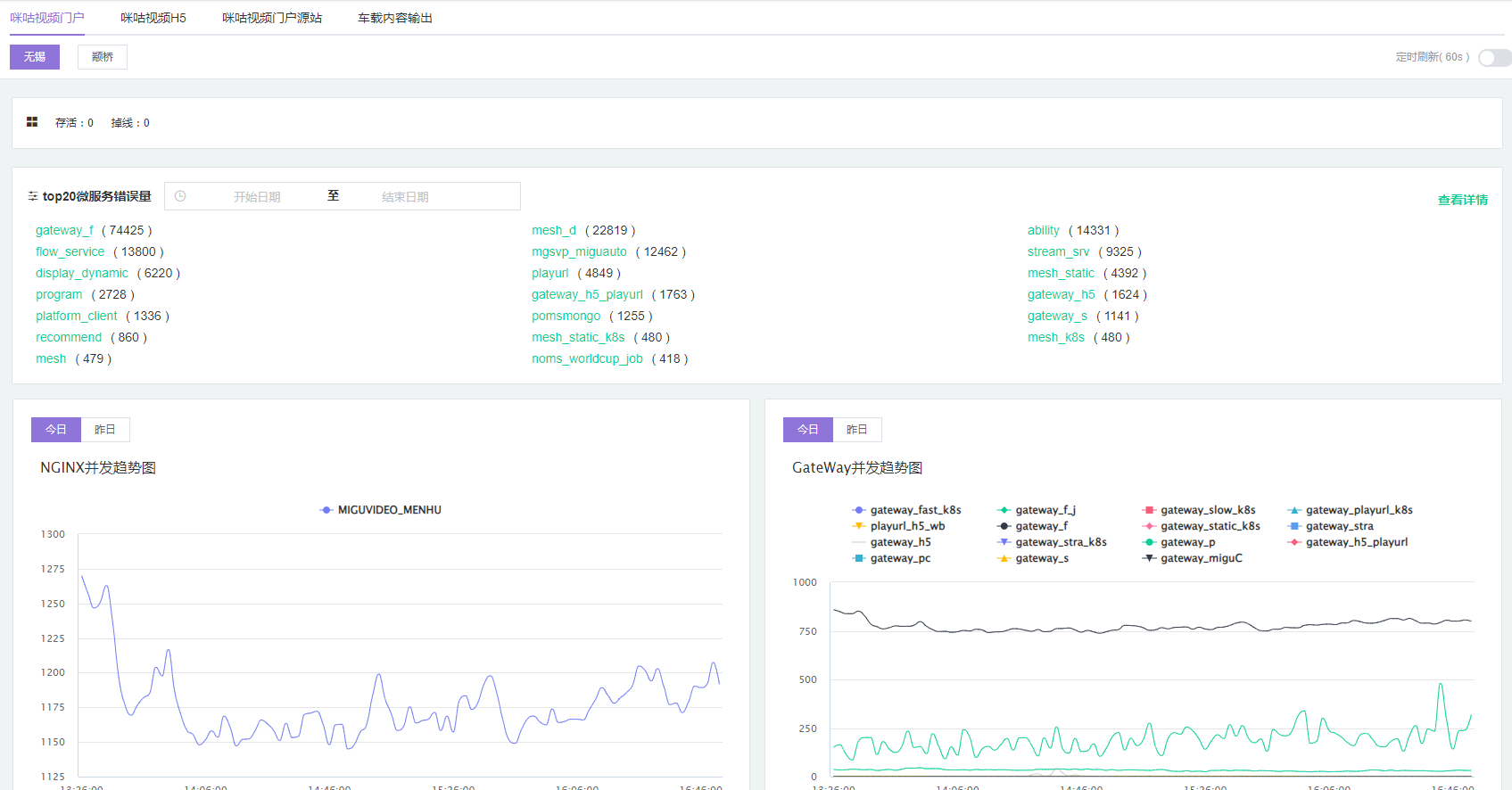Click the 开始日期 start date field
This screenshot has height=790, width=1512.
pyautogui.click(x=257, y=197)
